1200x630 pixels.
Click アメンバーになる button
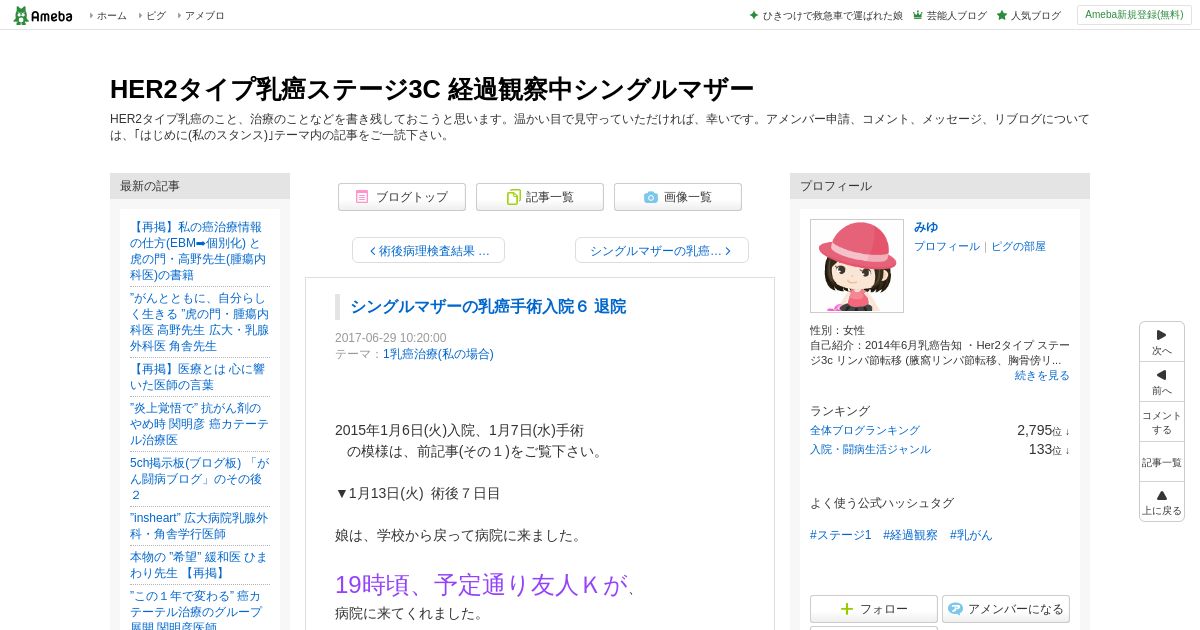click(x=1006, y=609)
